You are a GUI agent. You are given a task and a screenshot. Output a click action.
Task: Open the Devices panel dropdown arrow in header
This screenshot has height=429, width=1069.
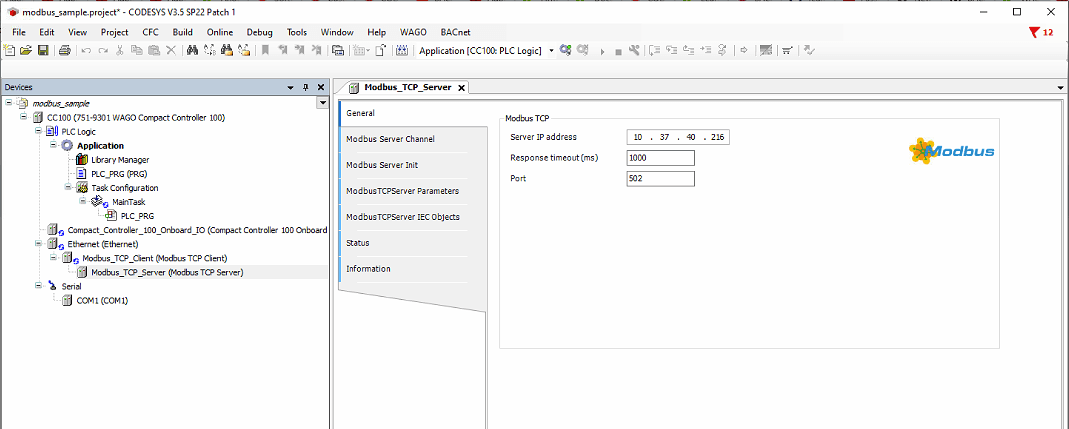pos(291,88)
